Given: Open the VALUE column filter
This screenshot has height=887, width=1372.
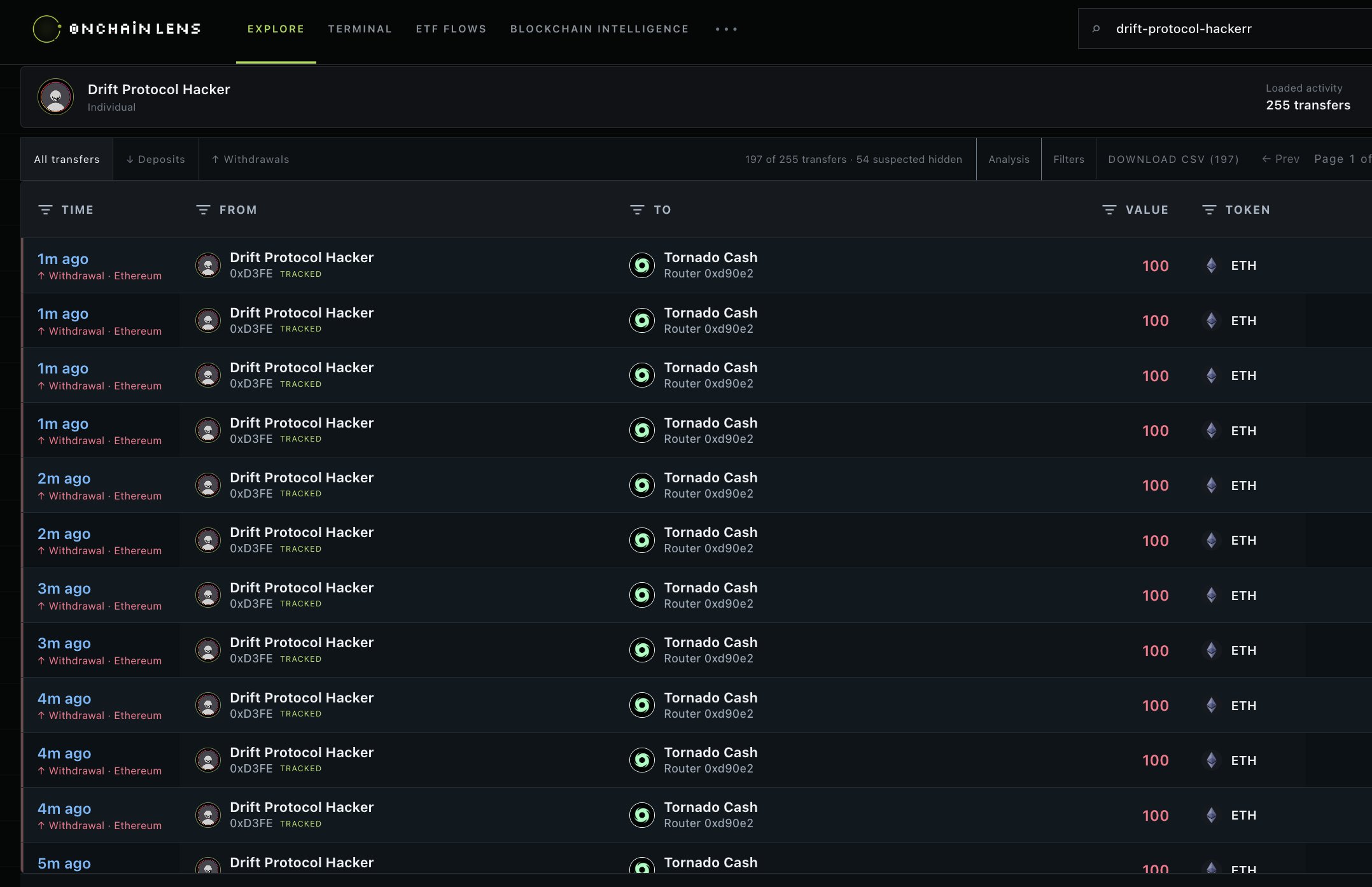Looking at the screenshot, I should tap(1109, 209).
